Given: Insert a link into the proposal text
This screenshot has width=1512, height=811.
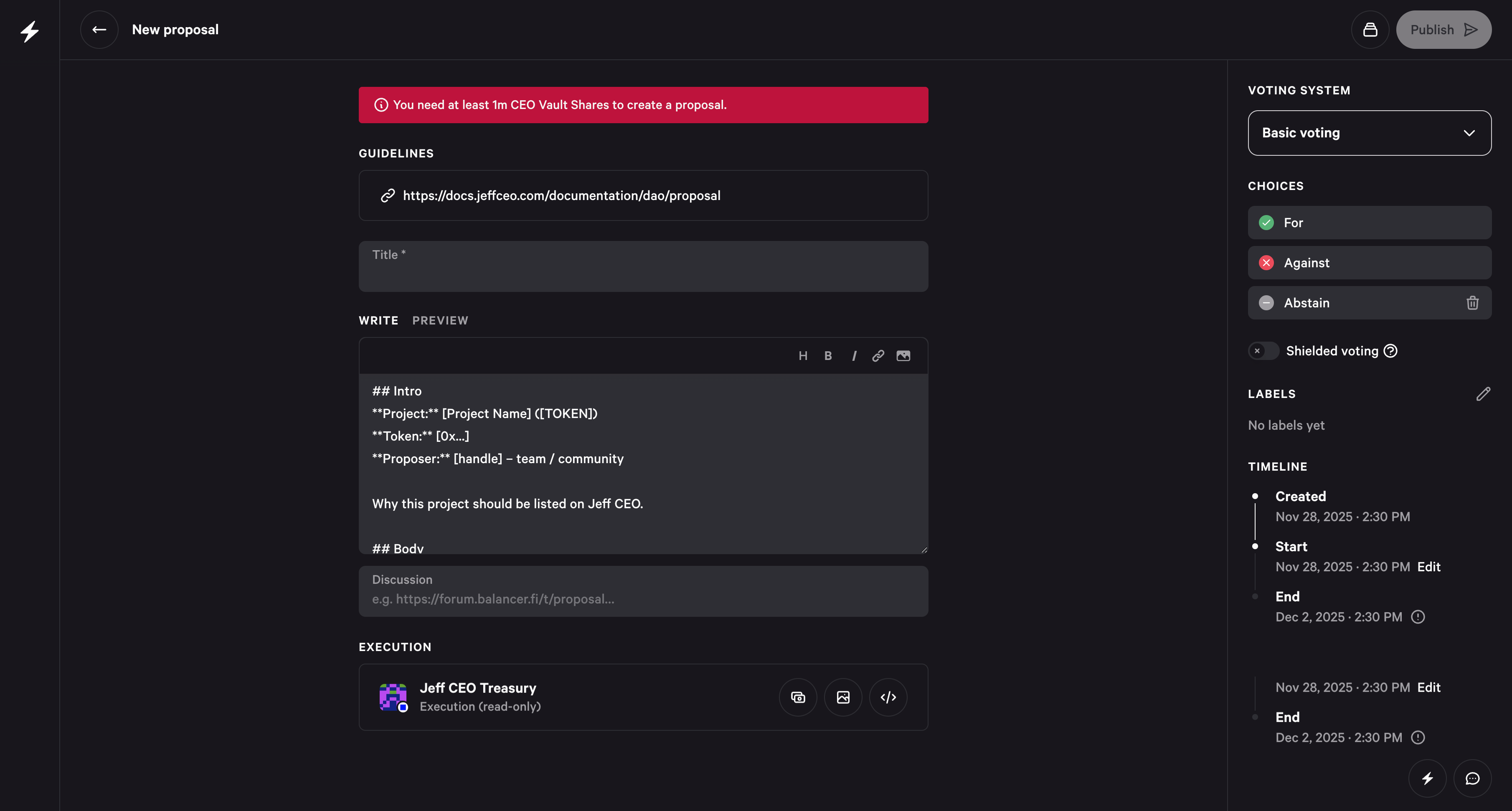Looking at the screenshot, I should [x=878, y=355].
